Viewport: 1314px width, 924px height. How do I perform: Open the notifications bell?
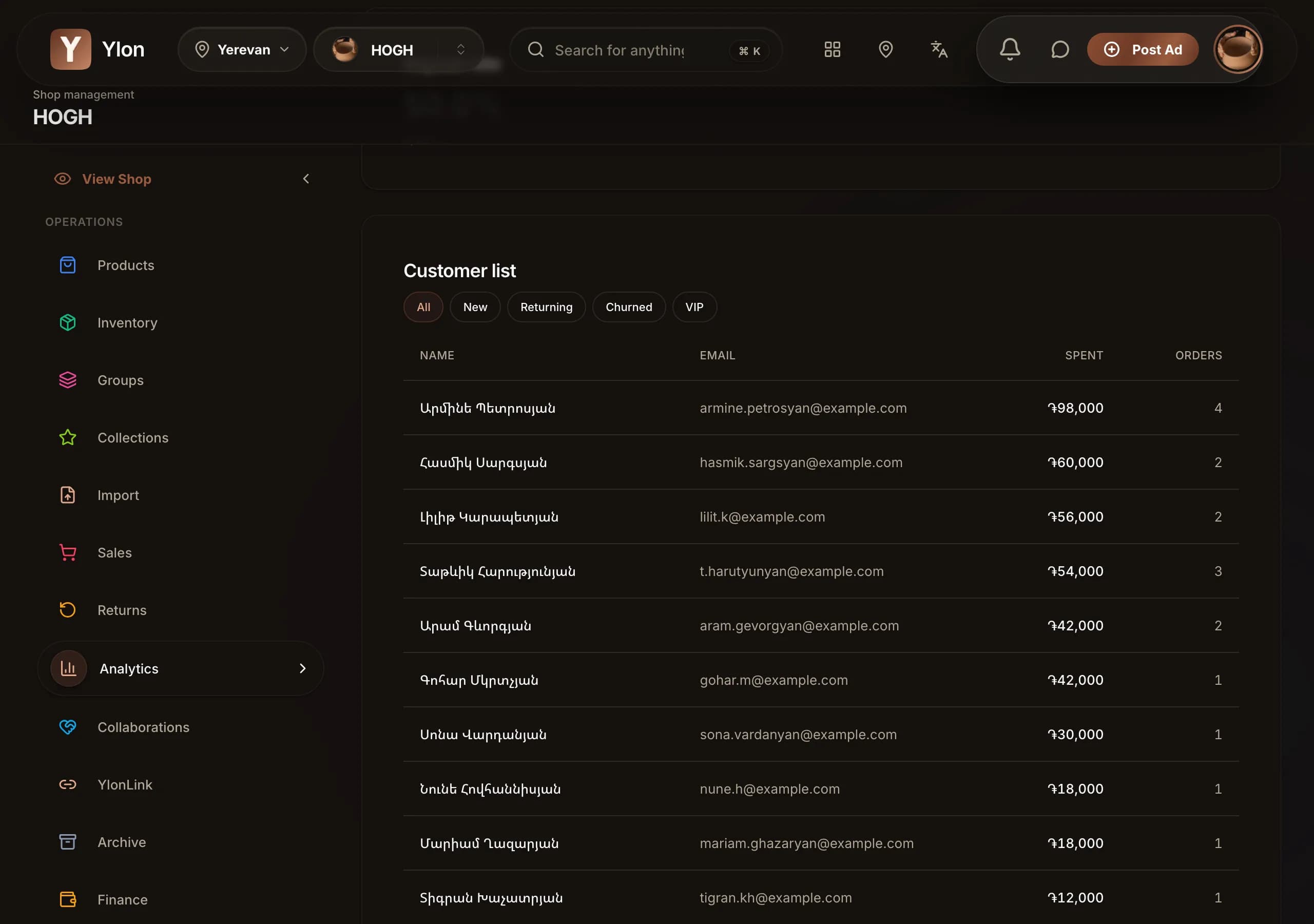[1010, 50]
